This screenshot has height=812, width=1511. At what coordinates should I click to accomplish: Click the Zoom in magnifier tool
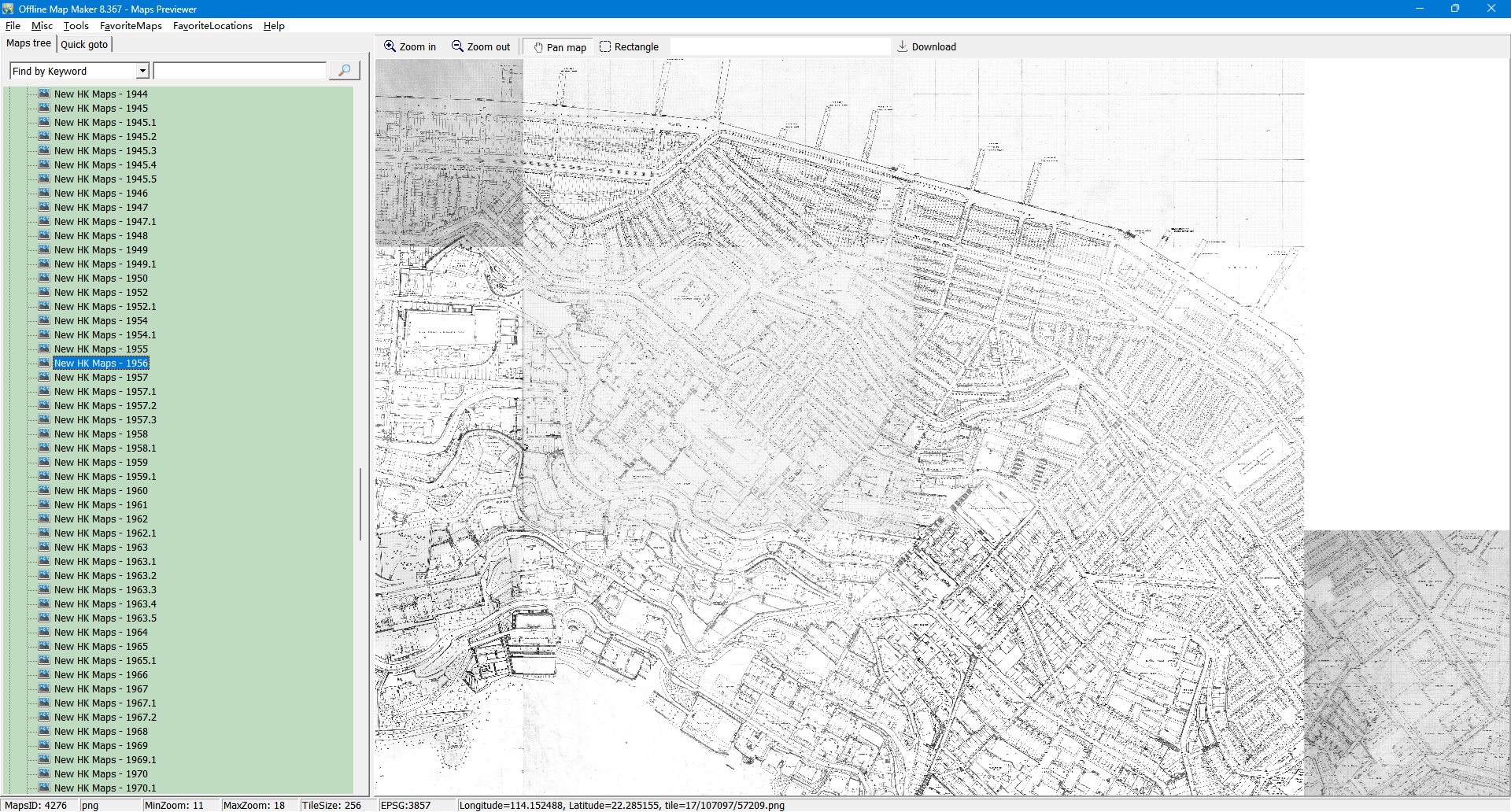(409, 47)
